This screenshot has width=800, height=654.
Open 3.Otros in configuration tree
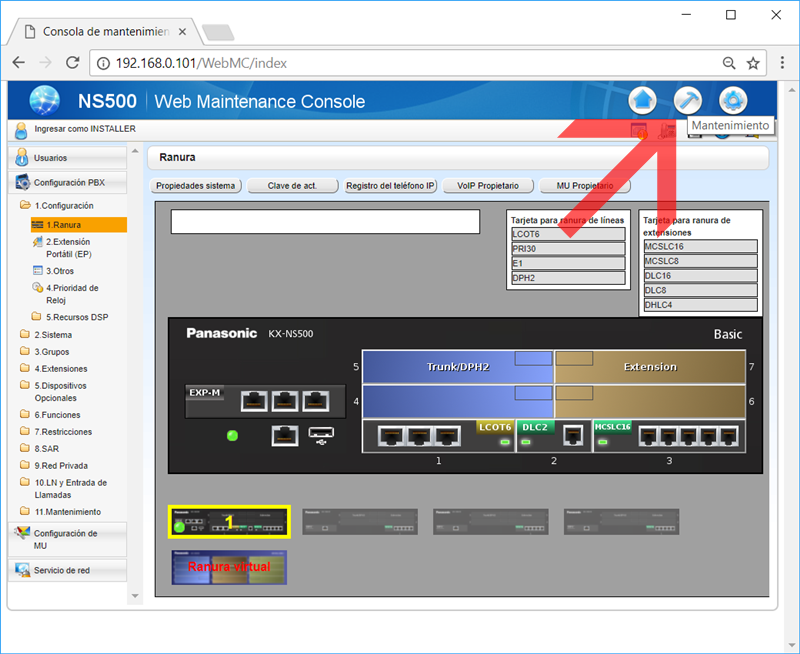(60, 270)
